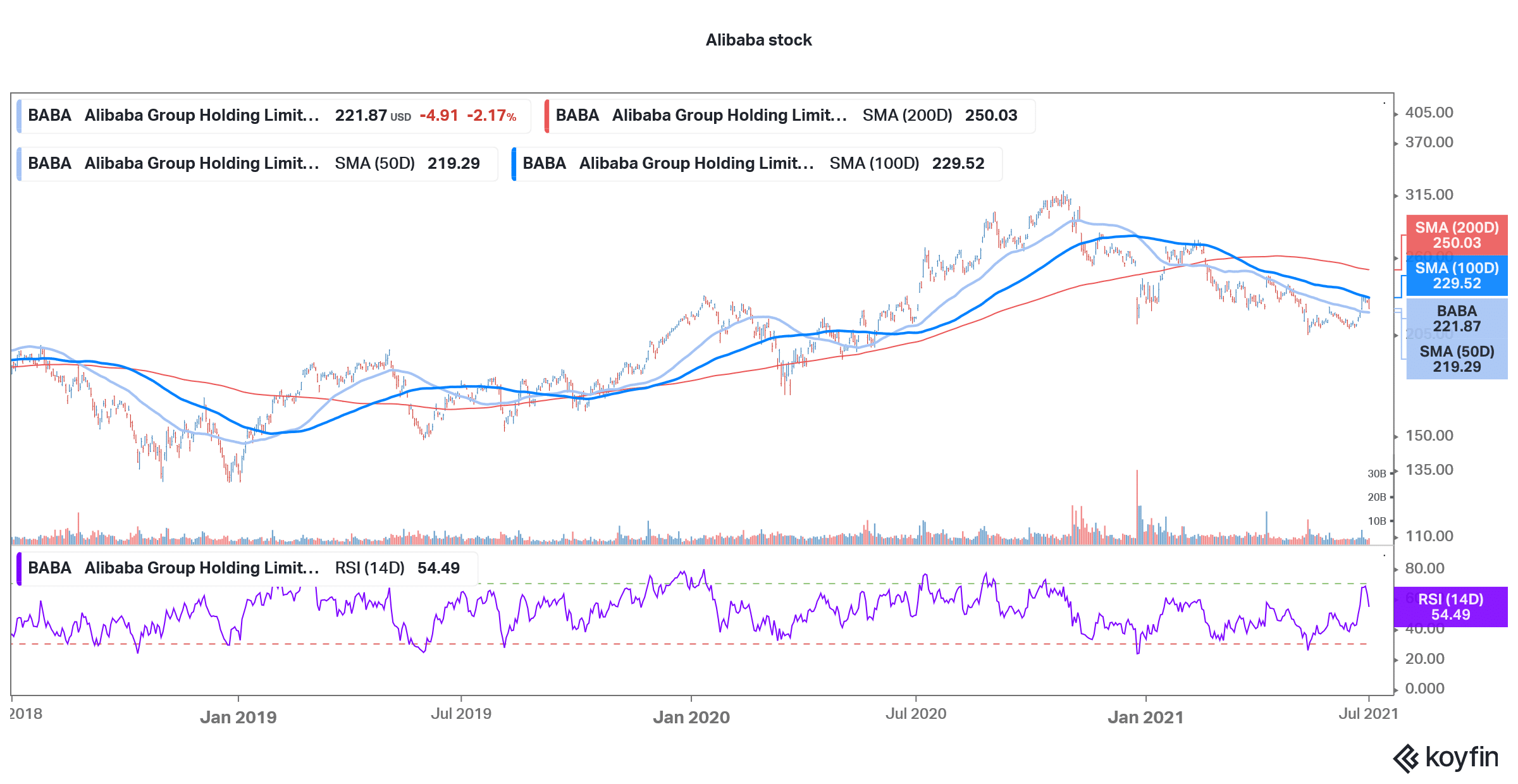Click the 10B volume axis label
This screenshot has height=784, width=1518.
[1377, 521]
